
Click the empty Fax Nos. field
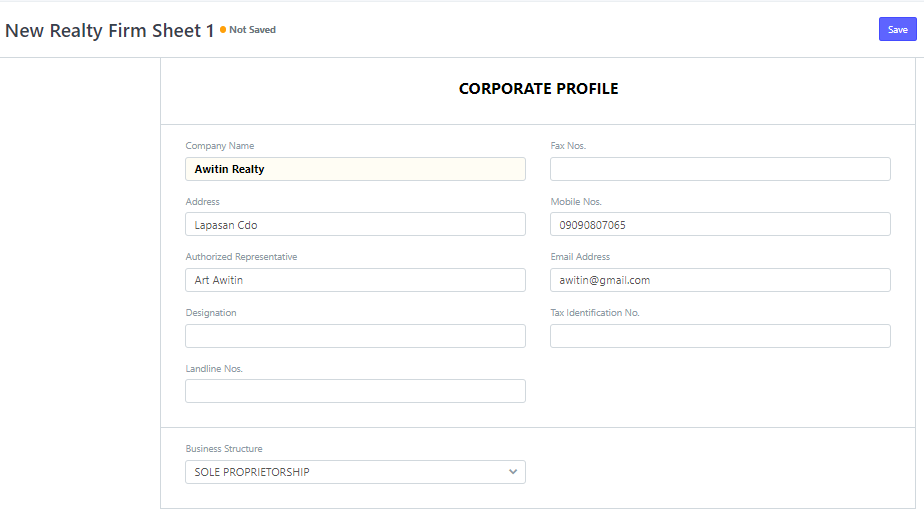[720, 169]
